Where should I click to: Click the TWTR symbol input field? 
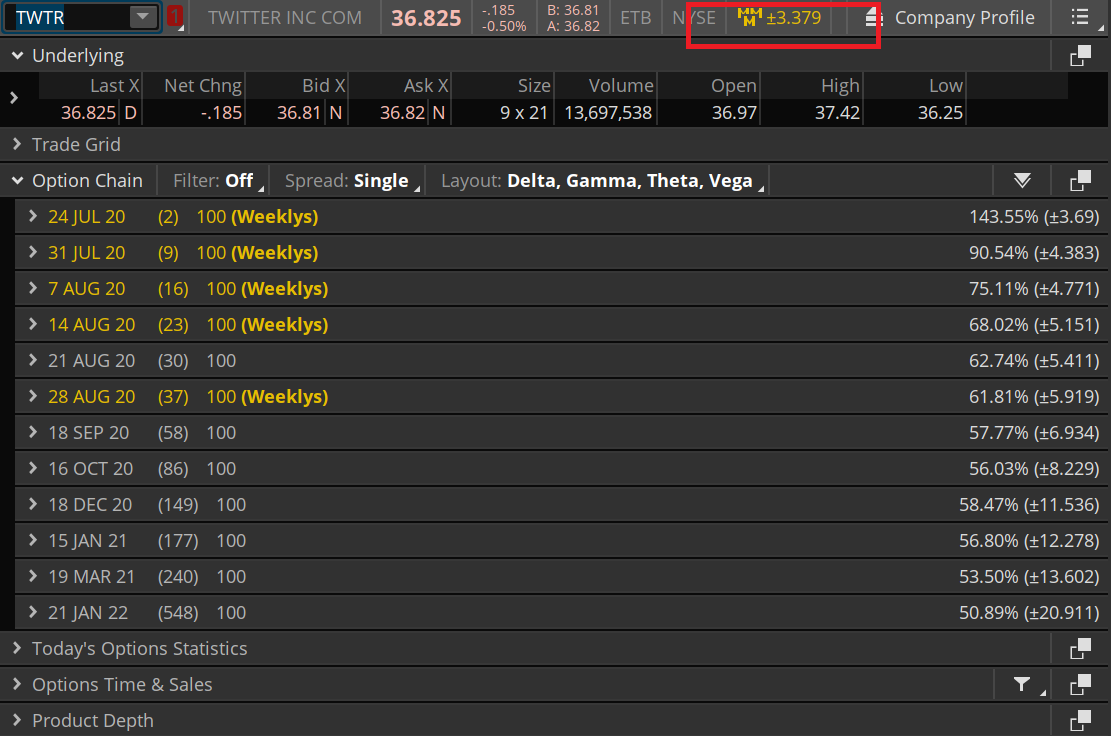[x=69, y=17]
